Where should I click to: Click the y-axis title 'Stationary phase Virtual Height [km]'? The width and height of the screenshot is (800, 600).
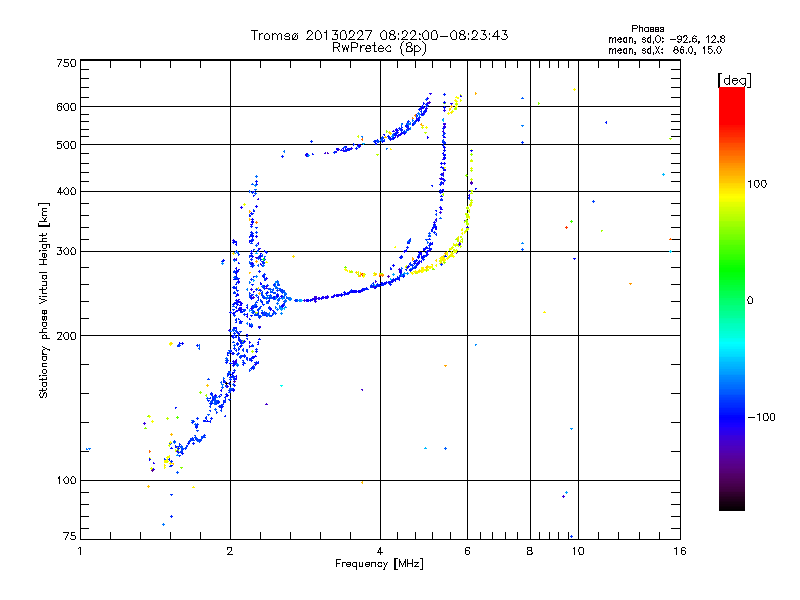coord(43,300)
